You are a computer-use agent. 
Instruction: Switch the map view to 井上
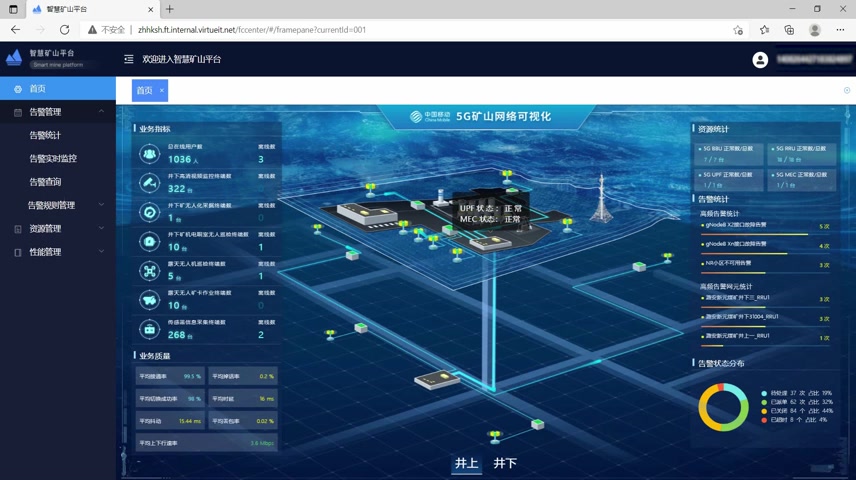coord(466,463)
